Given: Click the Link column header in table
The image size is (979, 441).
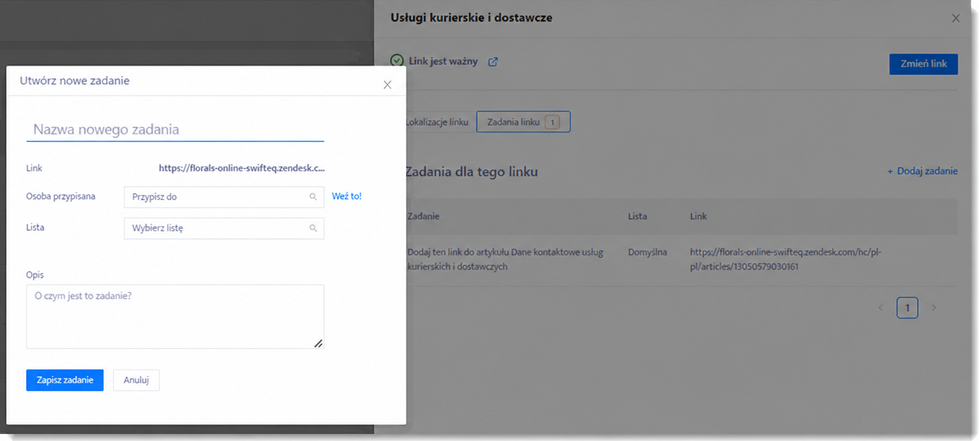Looking at the screenshot, I should pyautogui.click(x=698, y=216).
